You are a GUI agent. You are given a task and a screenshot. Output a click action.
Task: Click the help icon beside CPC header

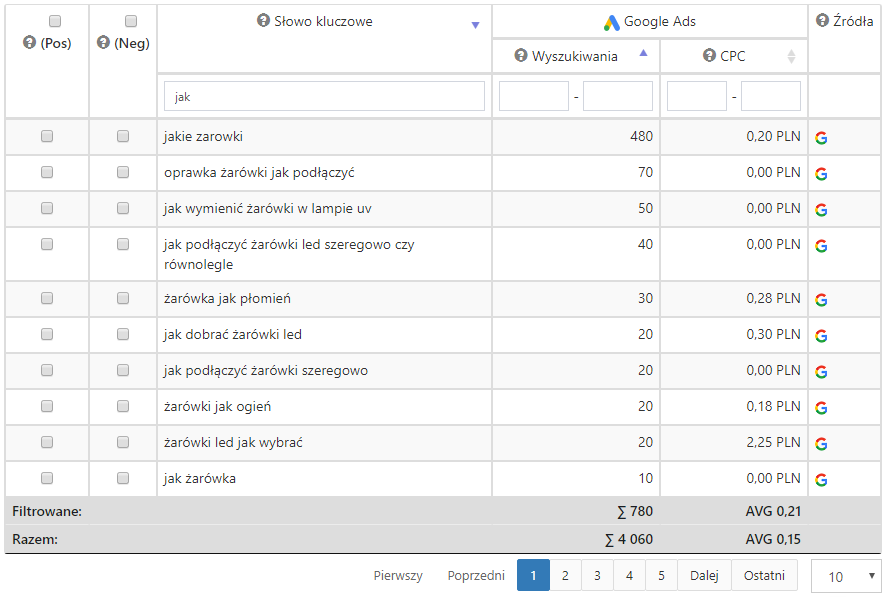tap(708, 56)
